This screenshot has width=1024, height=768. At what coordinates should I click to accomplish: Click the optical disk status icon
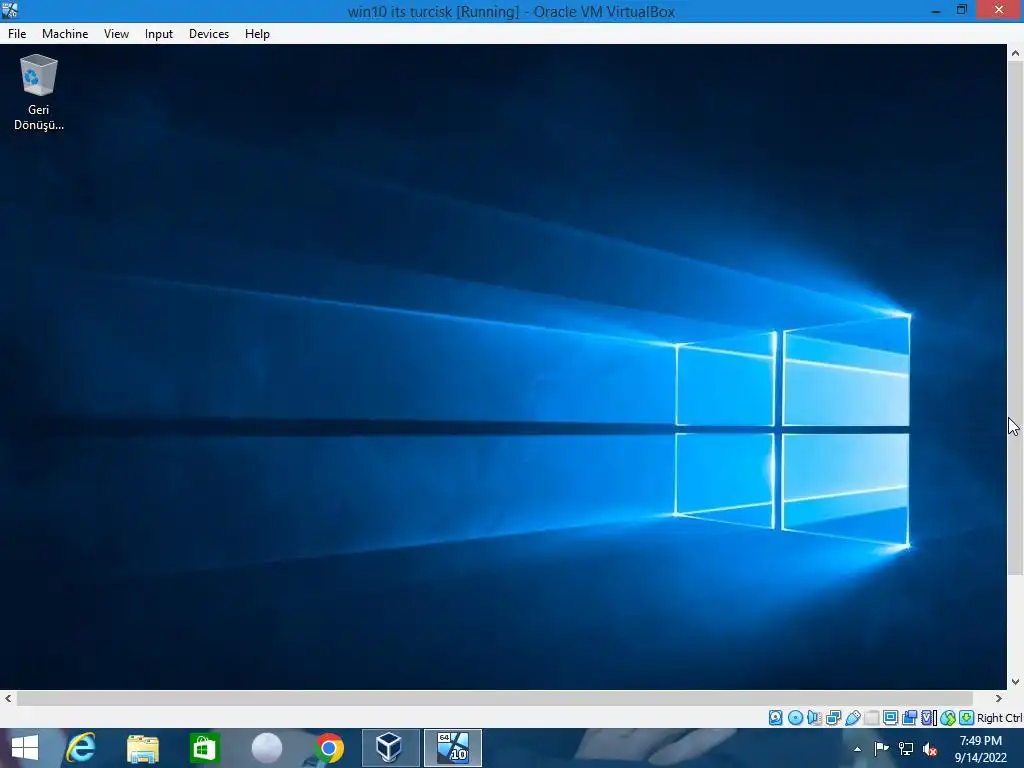(x=795, y=718)
